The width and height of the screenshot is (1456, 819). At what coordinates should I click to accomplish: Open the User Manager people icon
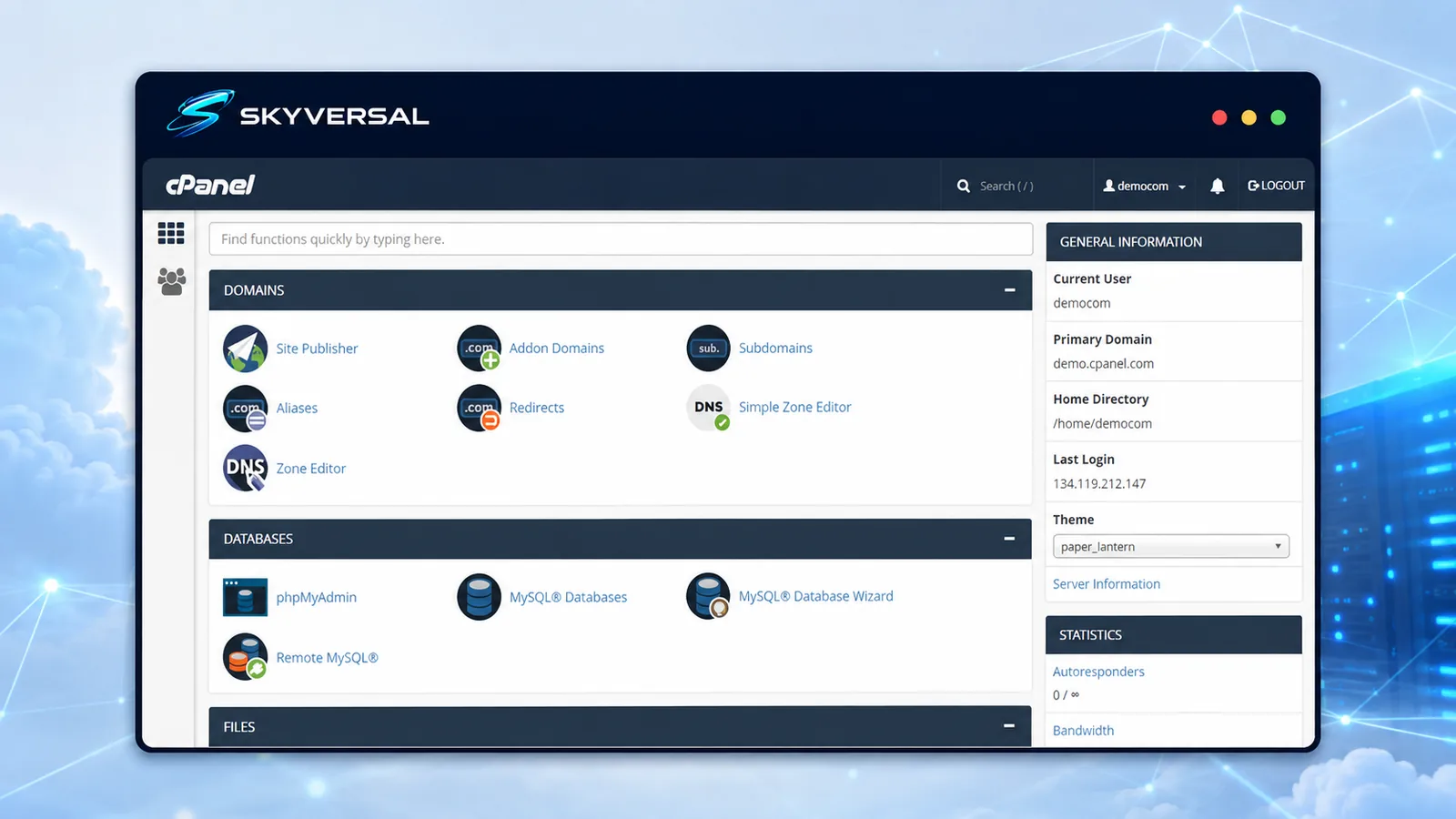click(x=171, y=281)
